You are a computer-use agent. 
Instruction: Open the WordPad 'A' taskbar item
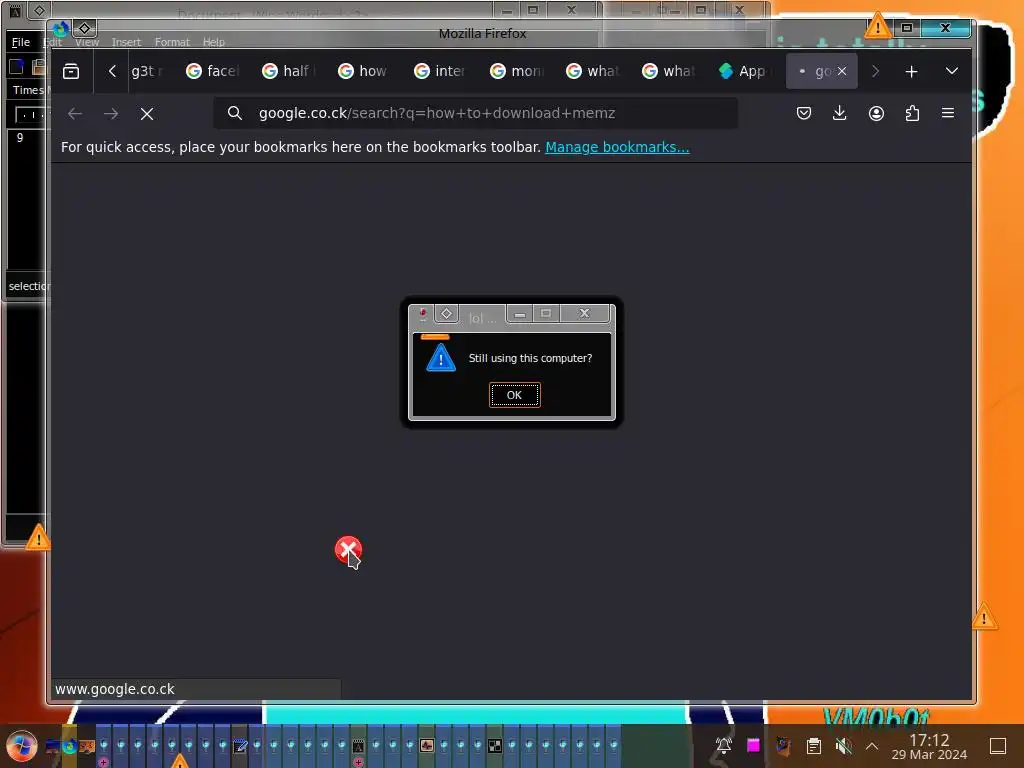[358, 746]
